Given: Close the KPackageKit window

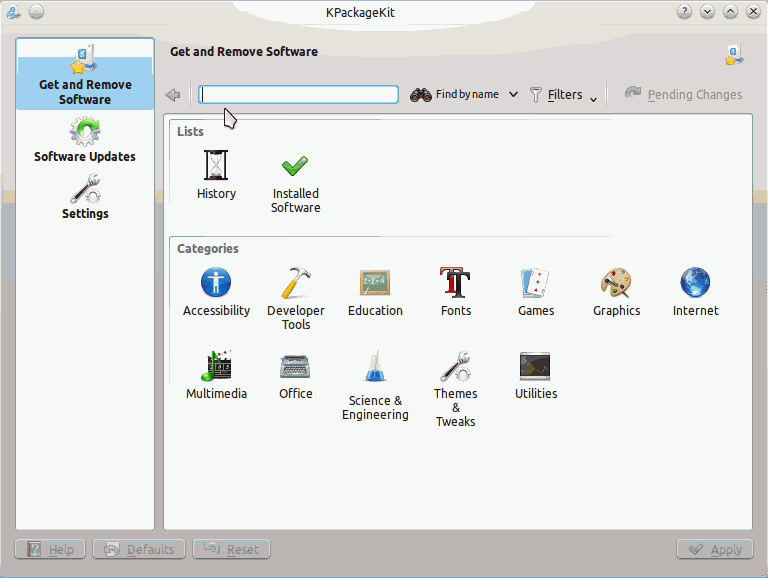Looking at the screenshot, I should (753, 12).
